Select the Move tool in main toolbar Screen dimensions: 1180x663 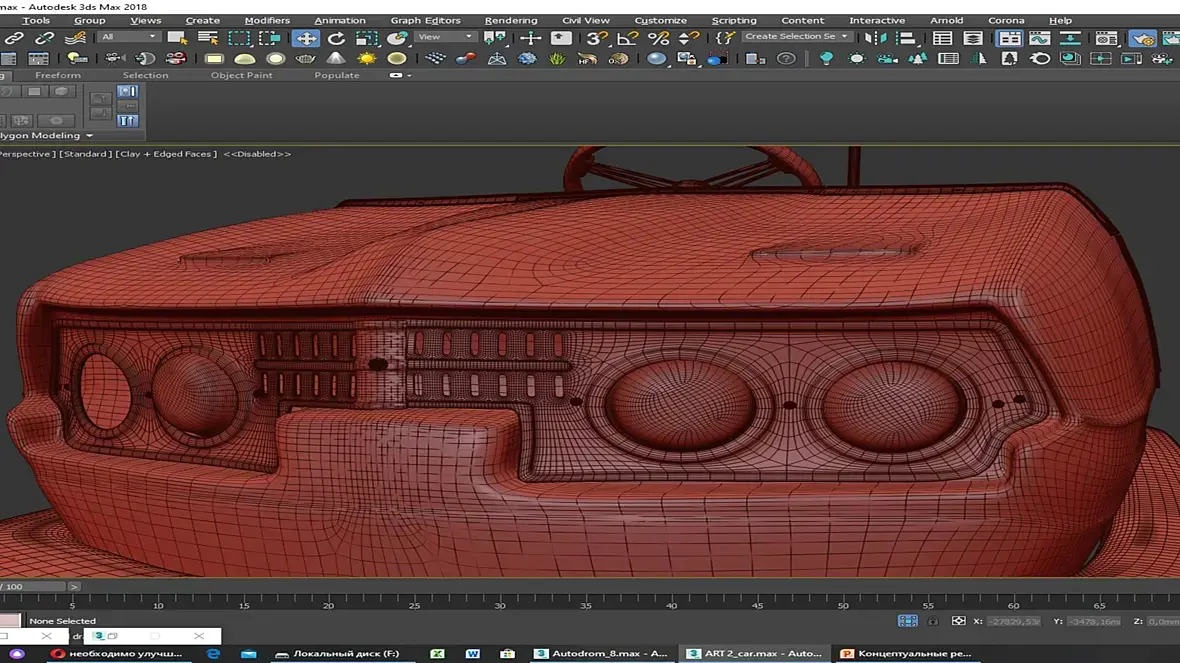click(x=305, y=38)
